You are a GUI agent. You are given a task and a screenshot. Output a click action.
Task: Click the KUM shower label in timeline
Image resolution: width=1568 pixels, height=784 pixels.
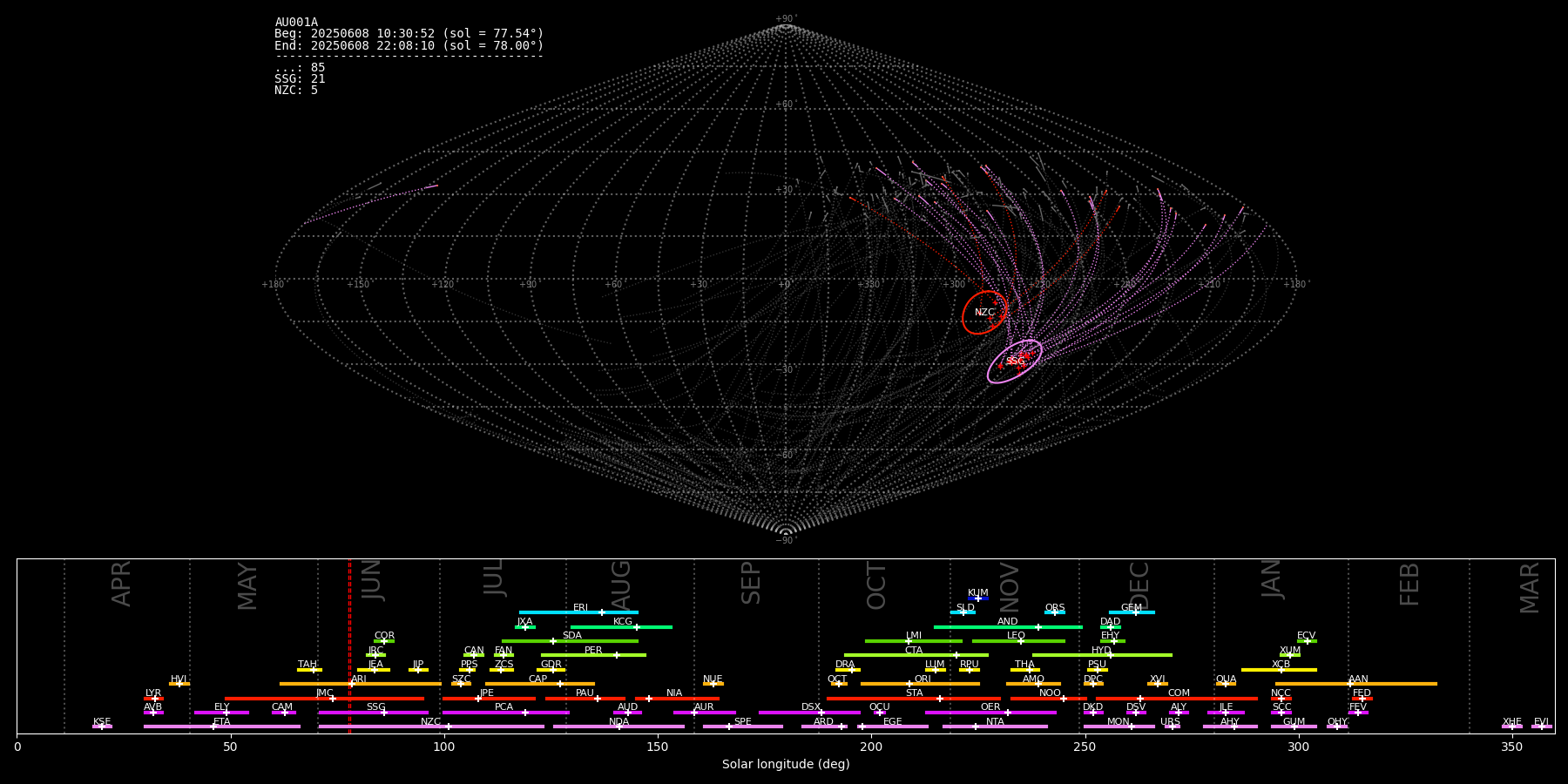point(977,593)
